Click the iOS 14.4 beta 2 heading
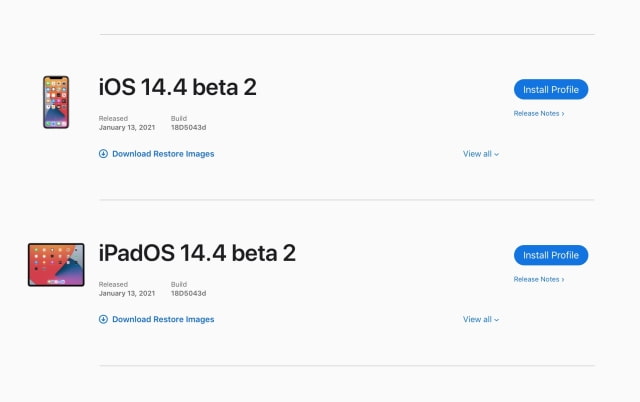640x402 pixels. [178, 87]
